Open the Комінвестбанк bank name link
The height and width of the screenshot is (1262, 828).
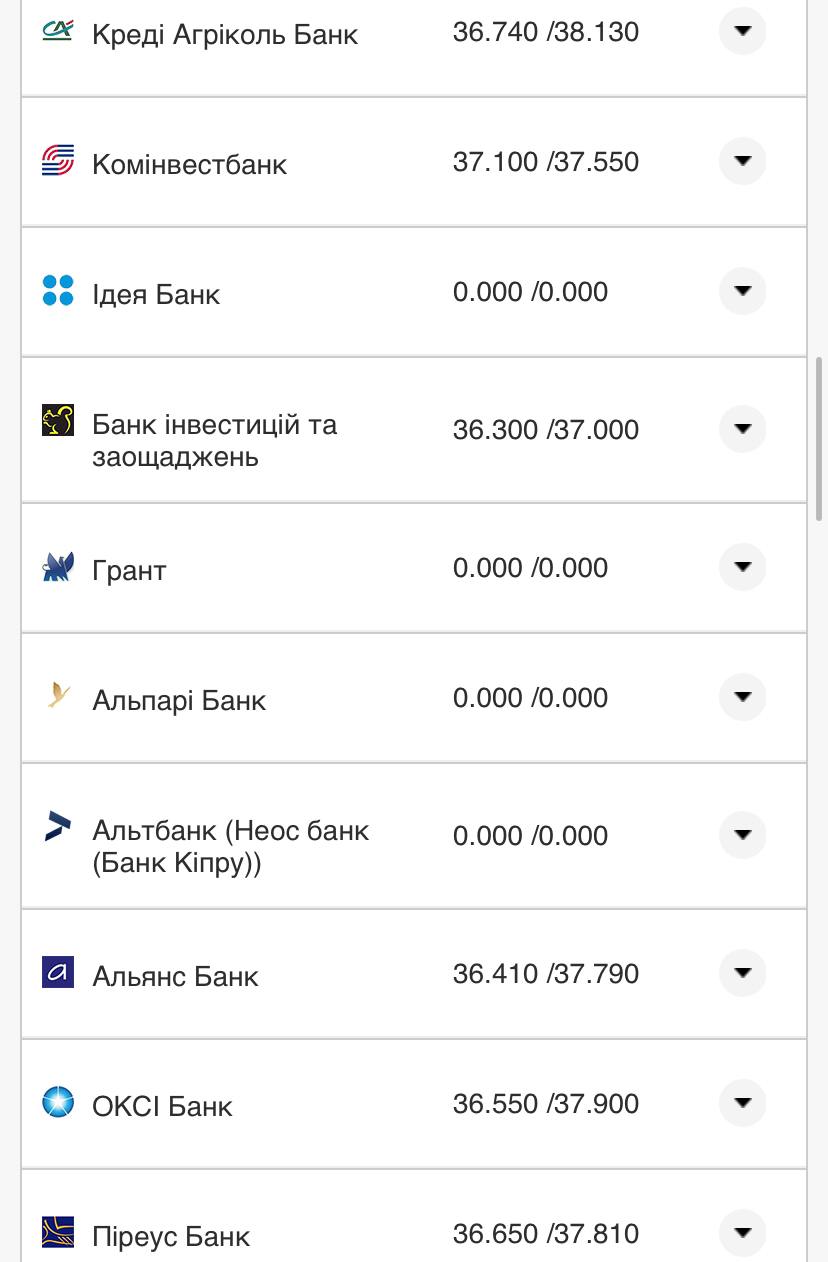click(189, 164)
